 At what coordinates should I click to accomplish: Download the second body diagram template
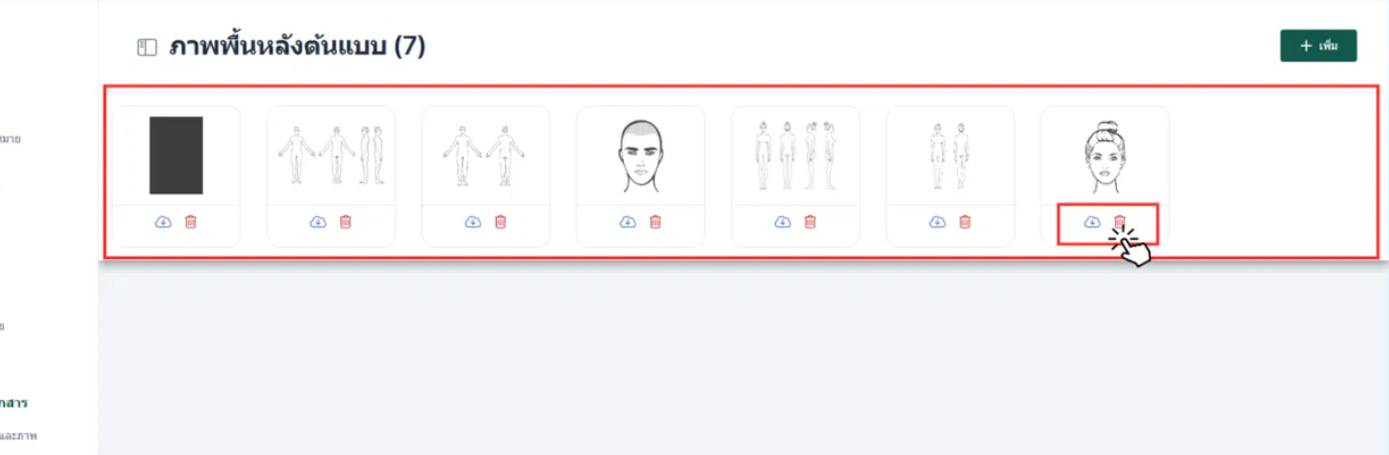tap(318, 222)
